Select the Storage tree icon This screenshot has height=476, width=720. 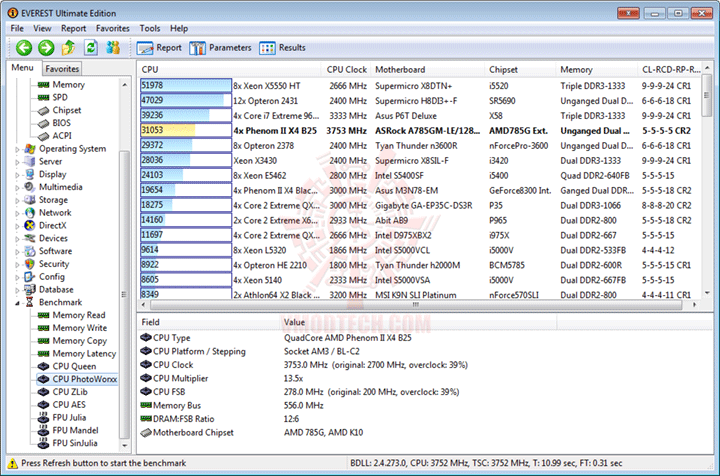click(x=30, y=200)
